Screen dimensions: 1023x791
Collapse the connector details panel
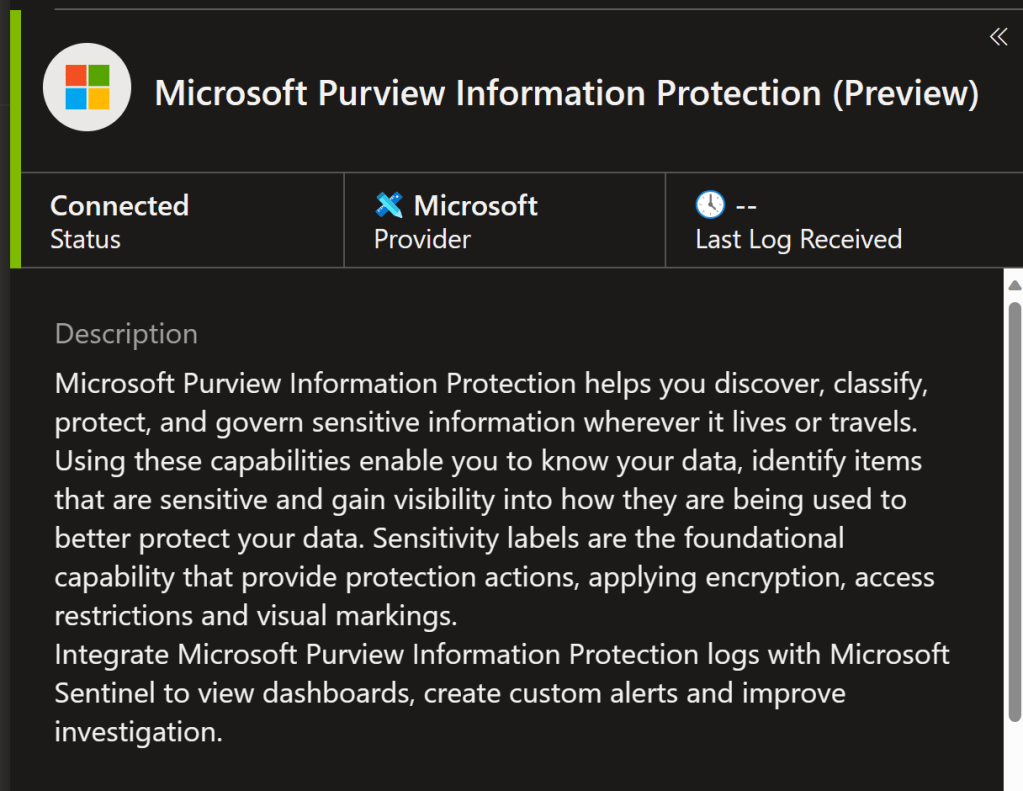(998, 38)
